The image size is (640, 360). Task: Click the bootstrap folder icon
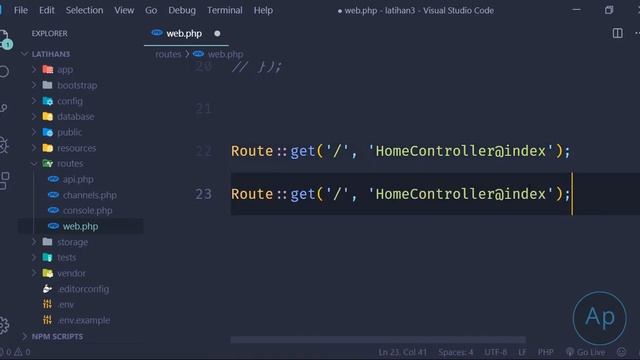point(48,85)
